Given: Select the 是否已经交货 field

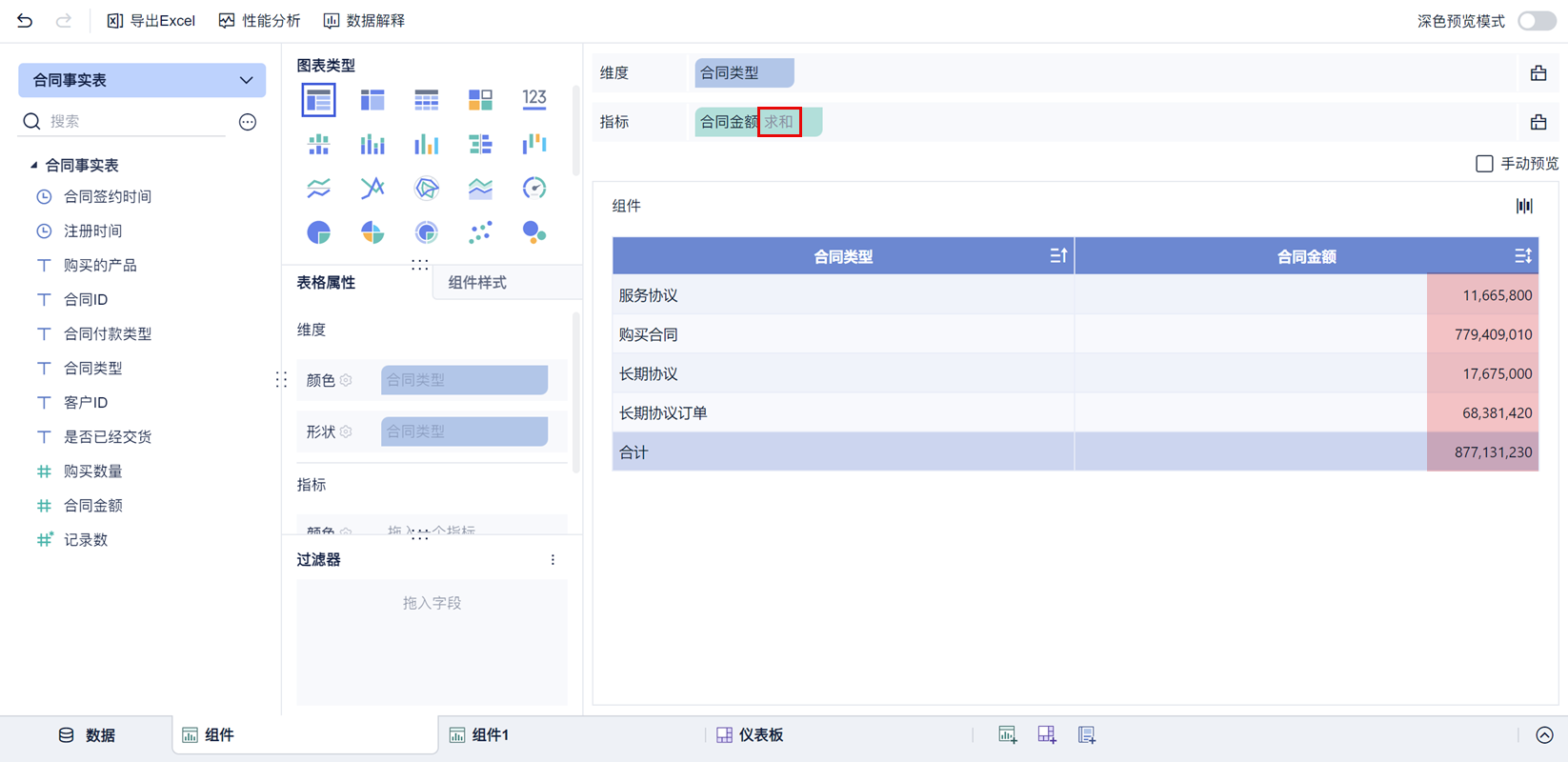Looking at the screenshot, I should point(108,436).
